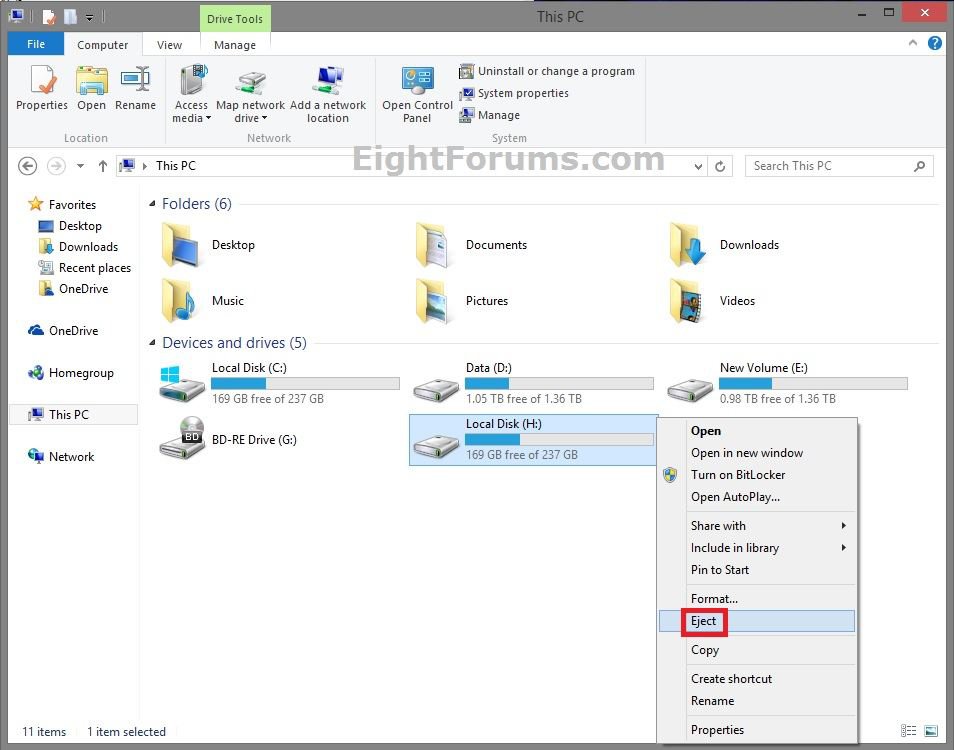Expand the Map network drive dropdown
Image resolution: width=954 pixels, height=750 pixels.
(250, 111)
